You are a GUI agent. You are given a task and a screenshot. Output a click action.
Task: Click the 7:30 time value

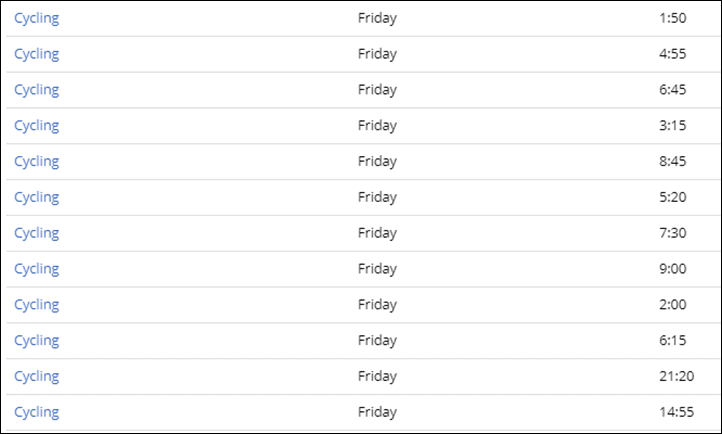[673, 233]
